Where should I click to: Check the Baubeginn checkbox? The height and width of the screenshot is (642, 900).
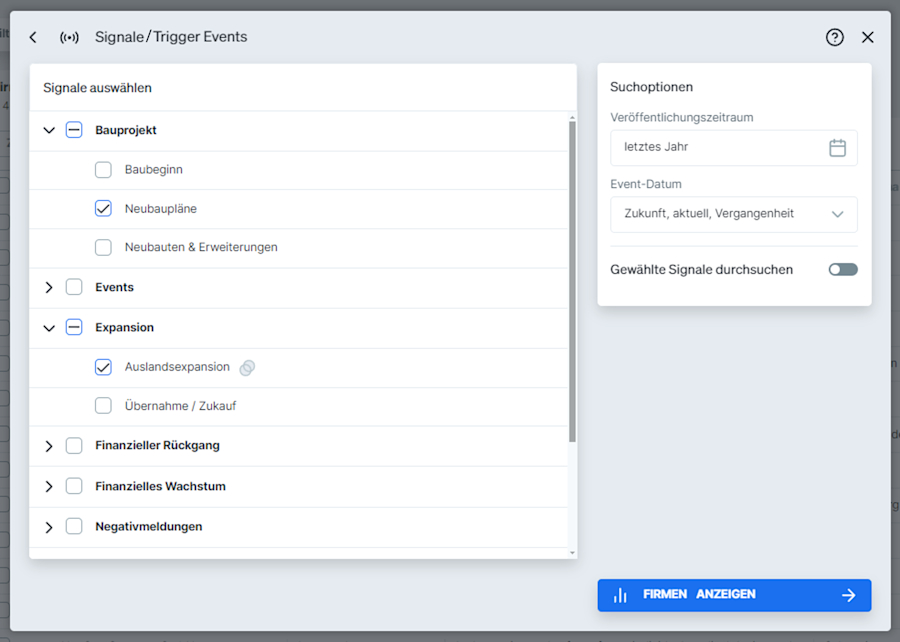103,169
